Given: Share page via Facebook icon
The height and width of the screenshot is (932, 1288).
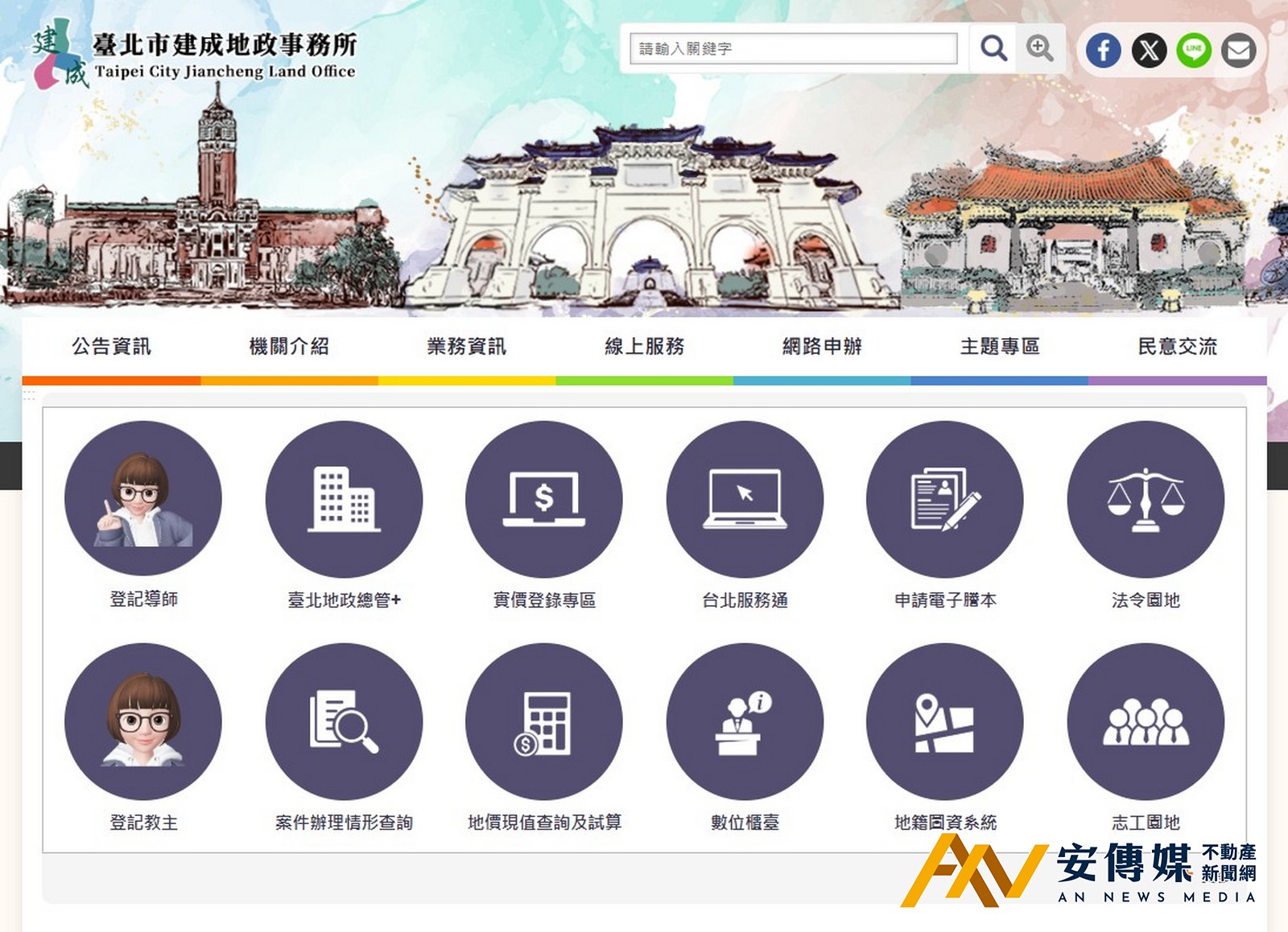Looking at the screenshot, I should (x=1103, y=51).
